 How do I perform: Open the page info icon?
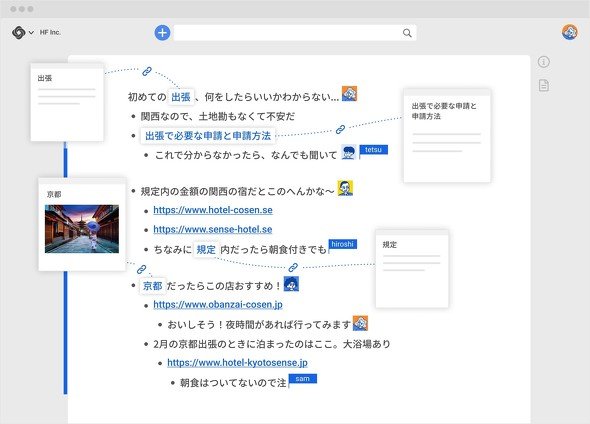point(543,62)
